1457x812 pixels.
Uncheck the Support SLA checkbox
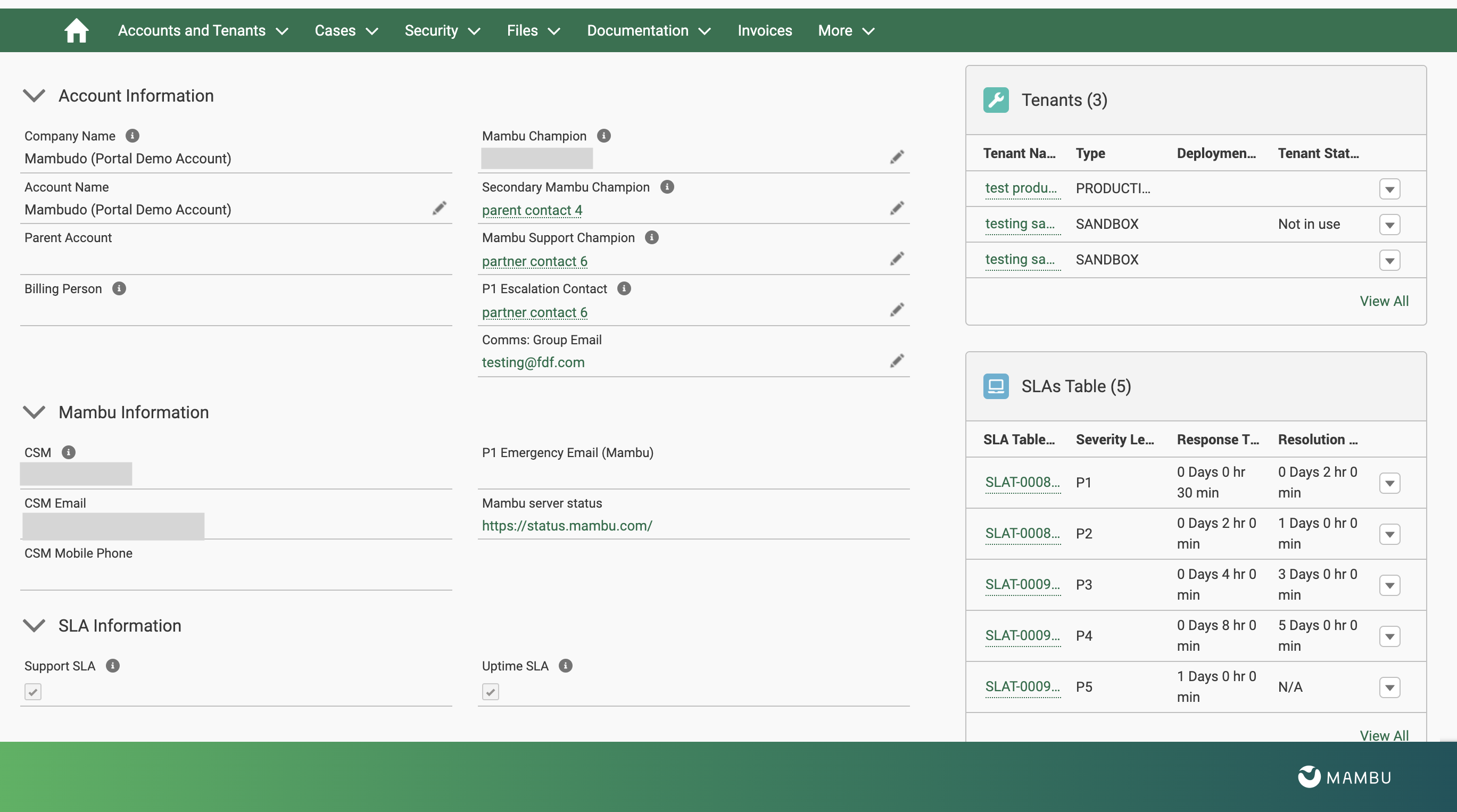(x=32, y=691)
